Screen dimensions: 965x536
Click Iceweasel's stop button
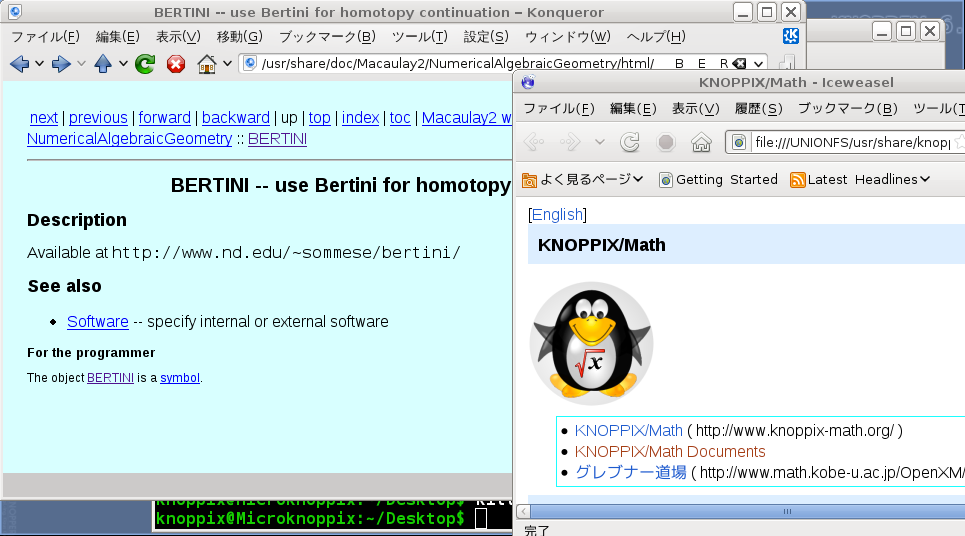click(x=665, y=142)
